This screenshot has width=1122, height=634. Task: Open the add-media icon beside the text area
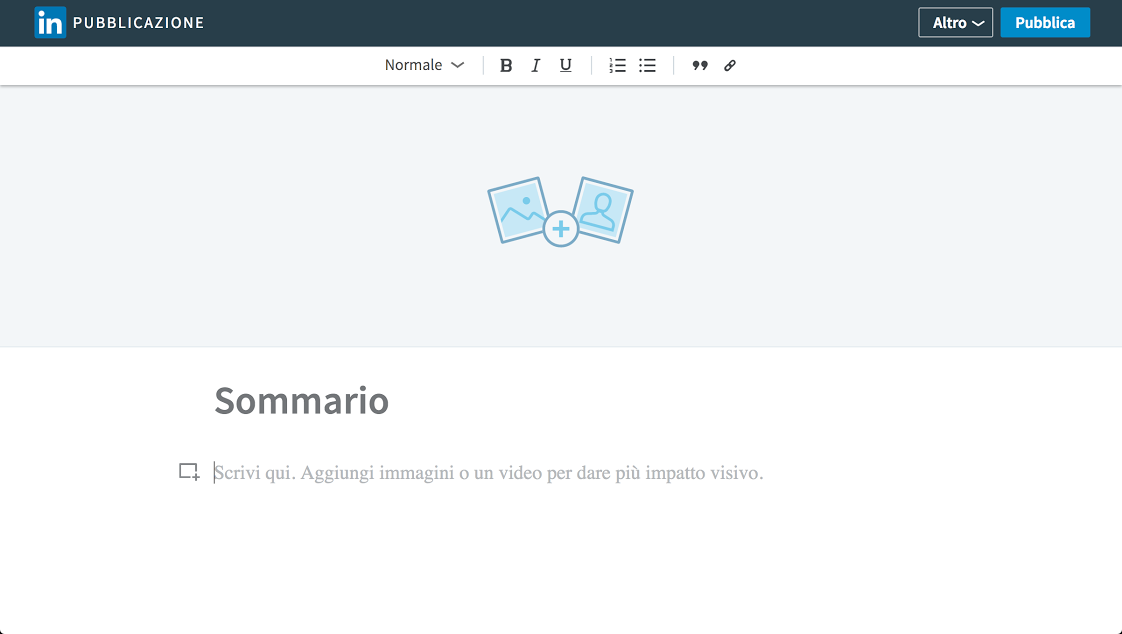coord(189,470)
